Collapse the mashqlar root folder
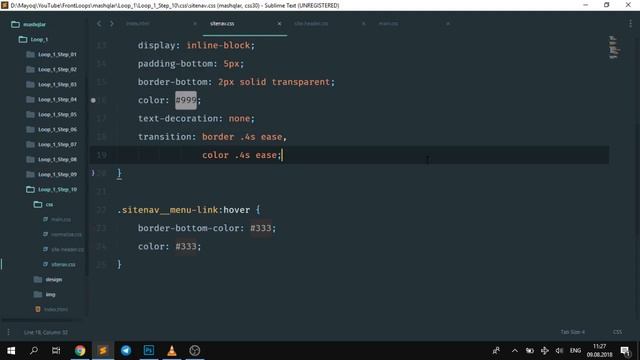 [x=28, y=24]
